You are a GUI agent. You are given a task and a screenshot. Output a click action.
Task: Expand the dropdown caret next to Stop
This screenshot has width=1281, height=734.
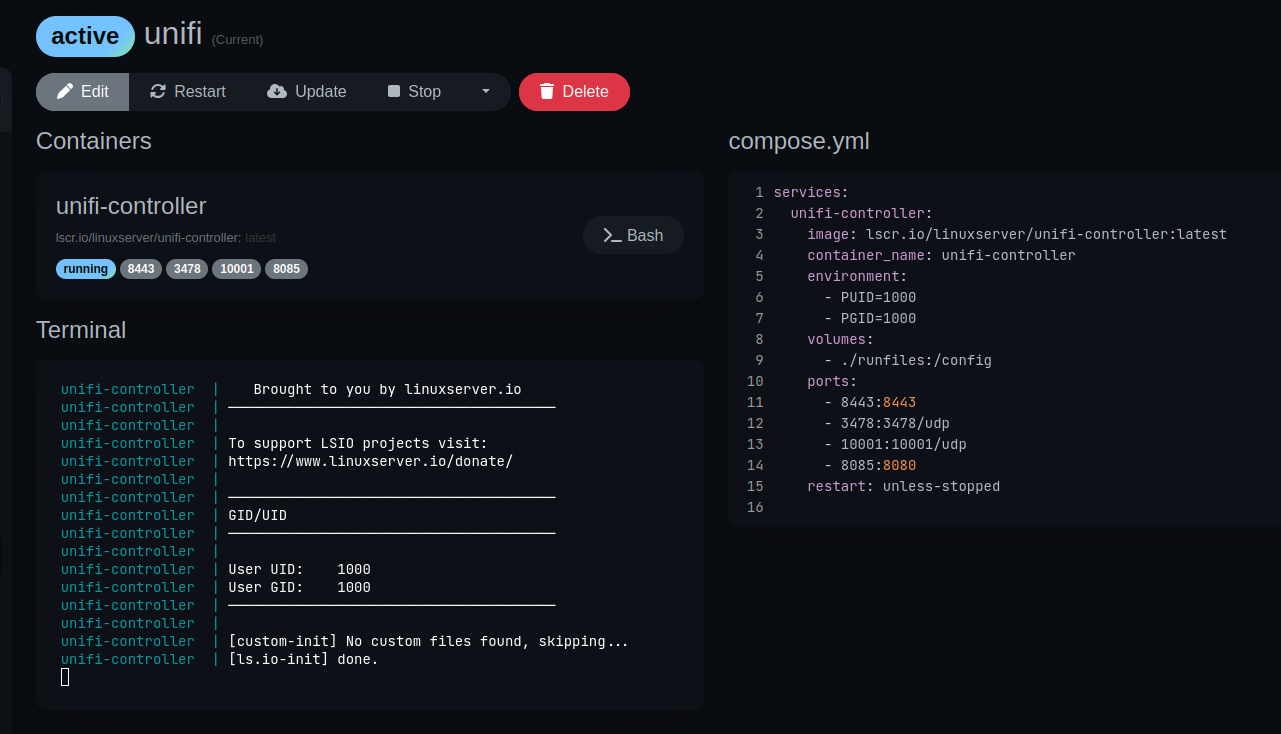486,91
